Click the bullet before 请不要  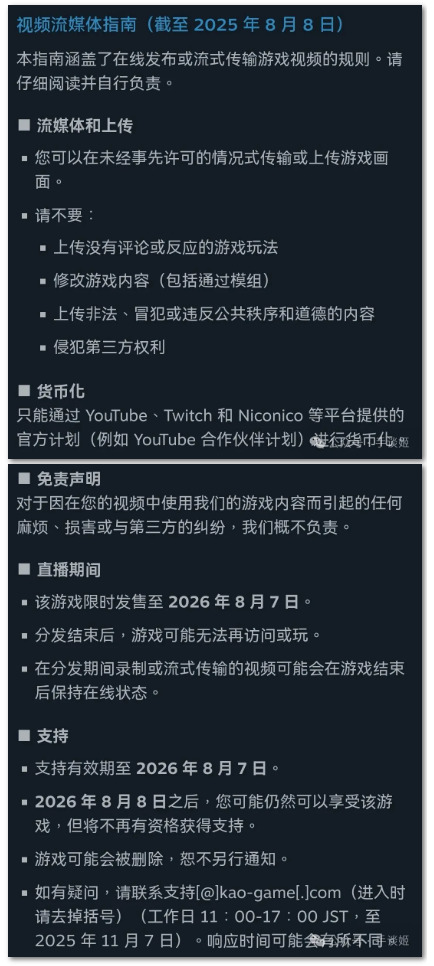[x=25, y=216]
